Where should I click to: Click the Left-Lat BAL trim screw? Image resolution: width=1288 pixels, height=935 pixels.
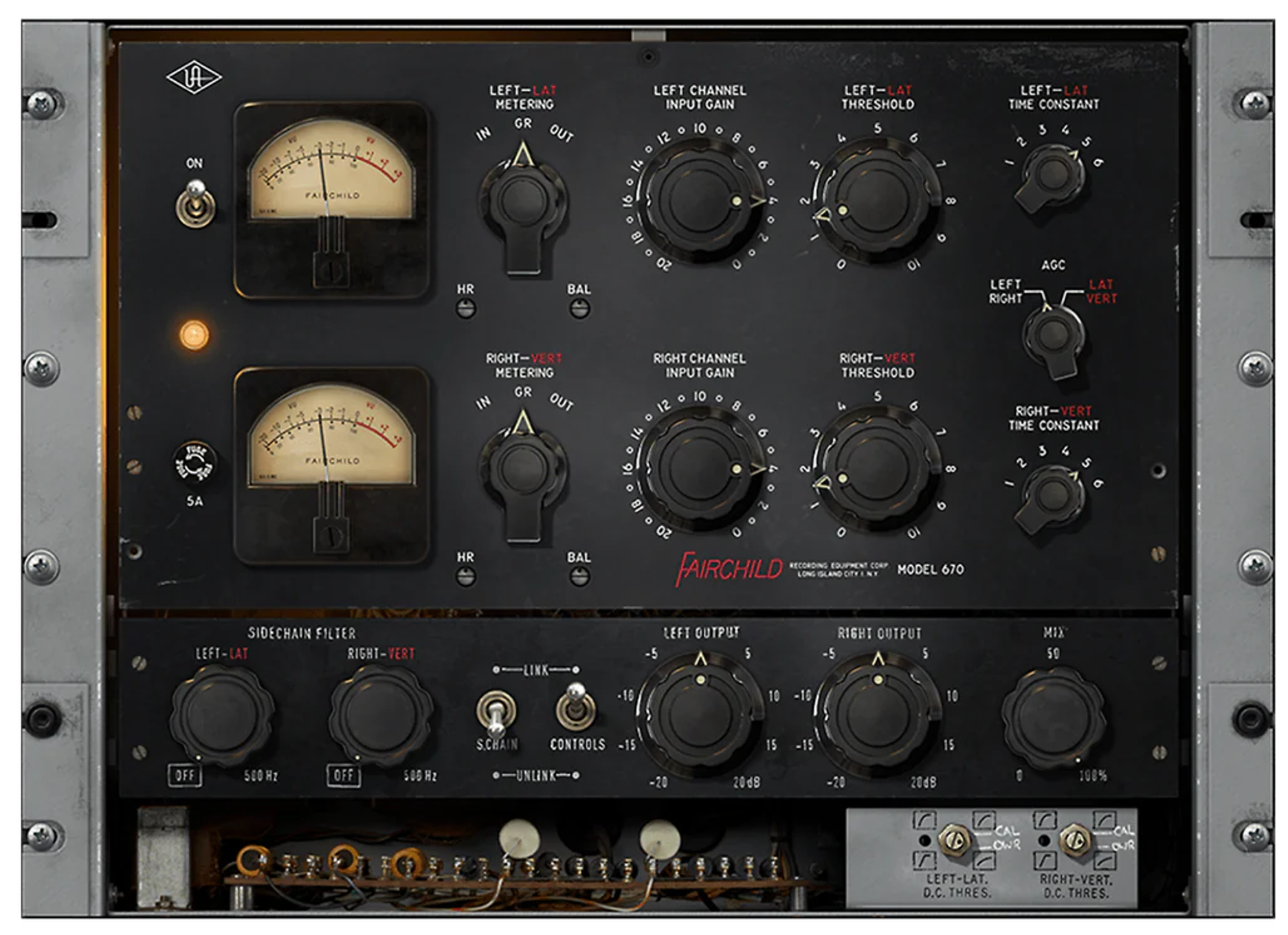tap(579, 309)
